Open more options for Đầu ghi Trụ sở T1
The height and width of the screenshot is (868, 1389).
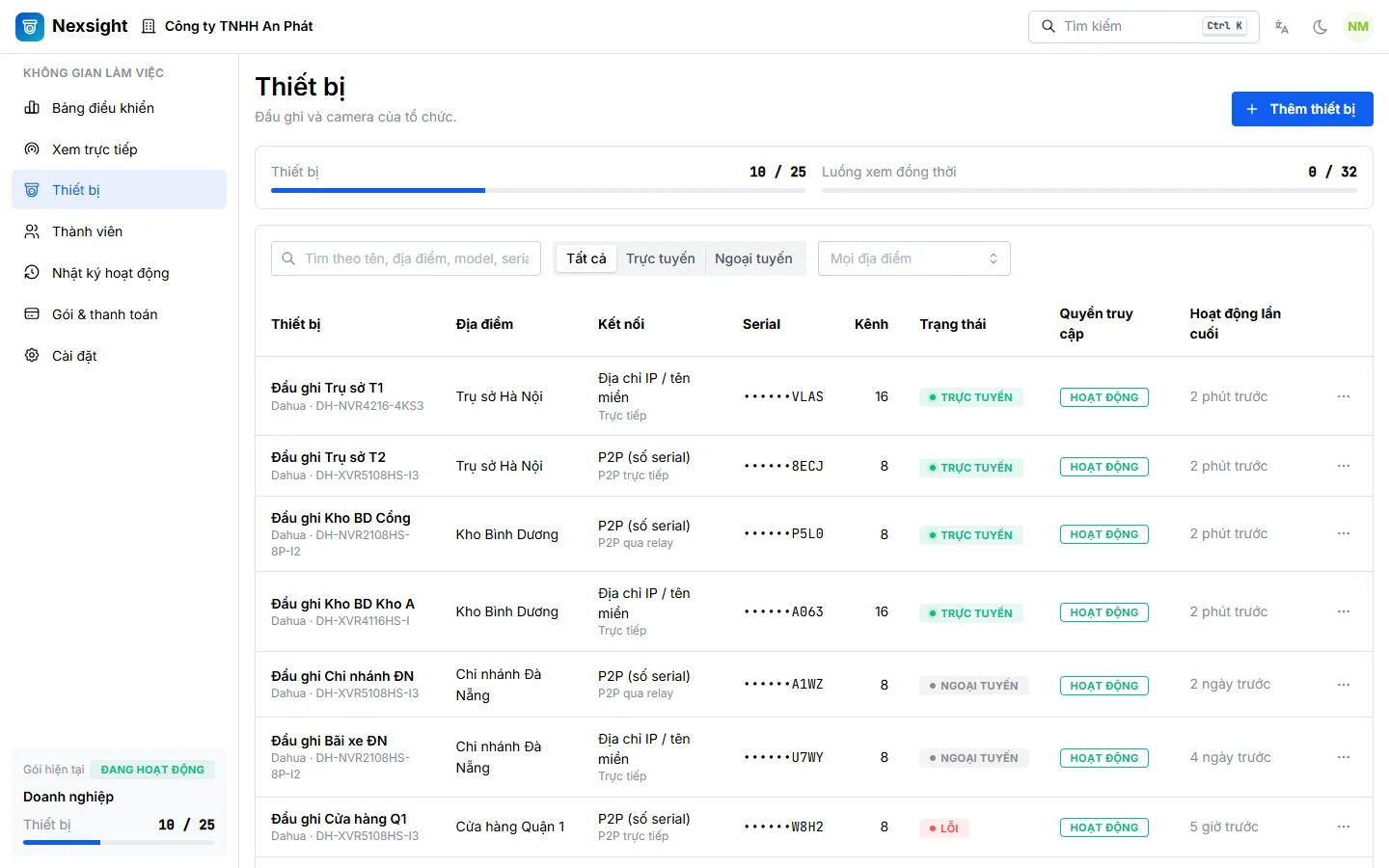click(x=1344, y=396)
